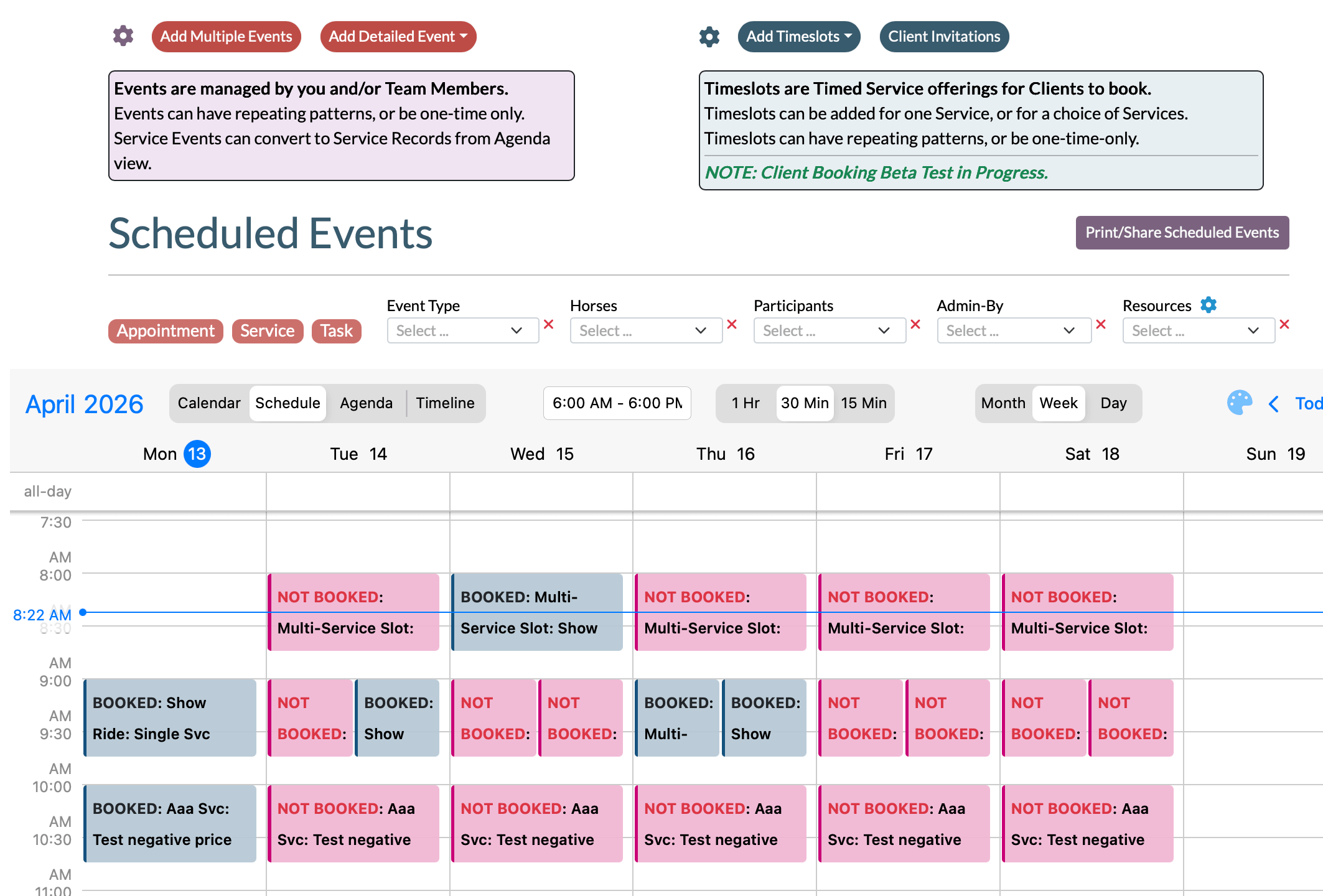The height and width of the screenshot is (896, 1323).
Task: Open the Event Type select dropdown
Action: tap(463, 330)
